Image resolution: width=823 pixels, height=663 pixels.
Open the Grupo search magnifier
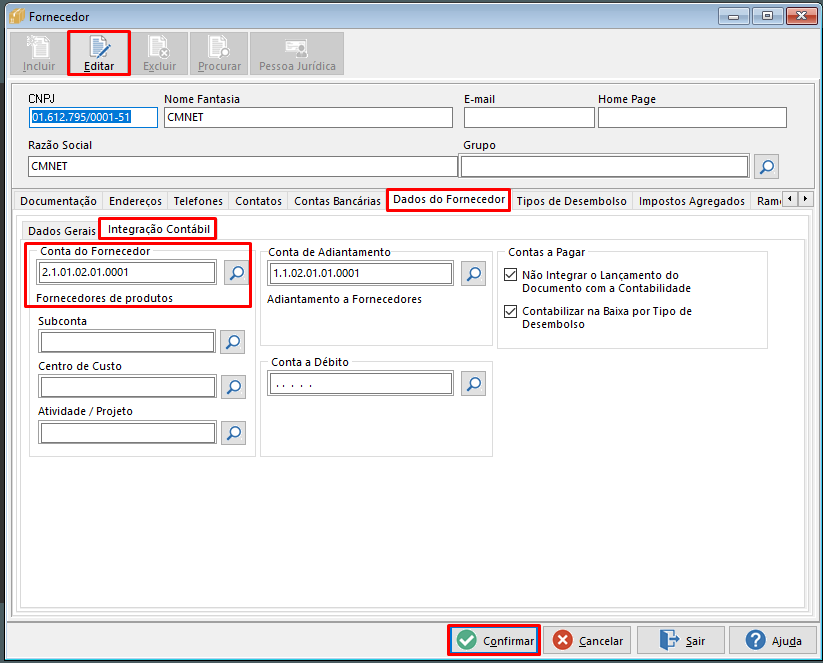[x=766, y=167]
